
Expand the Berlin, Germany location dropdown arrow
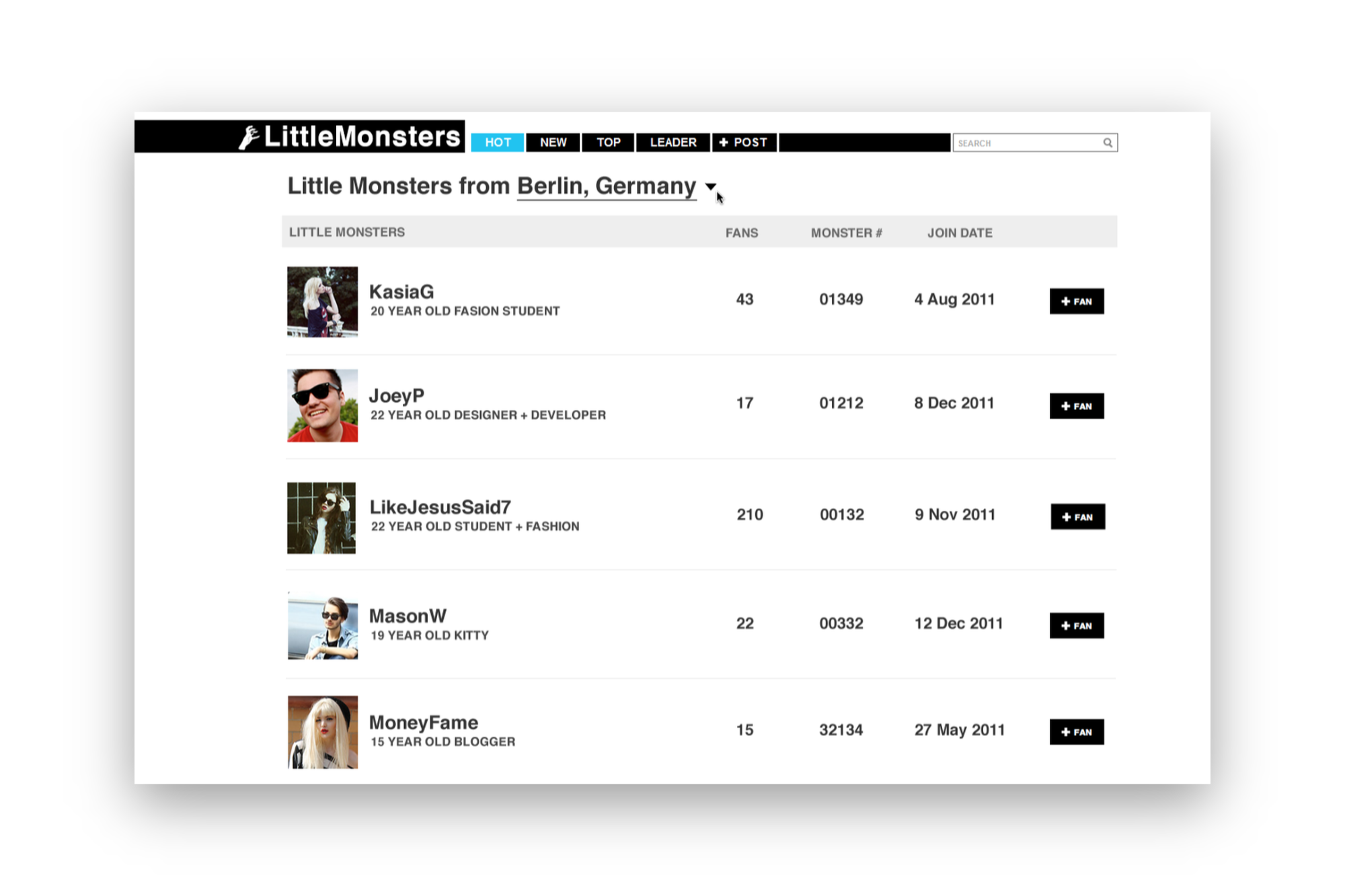coord(710,187)
